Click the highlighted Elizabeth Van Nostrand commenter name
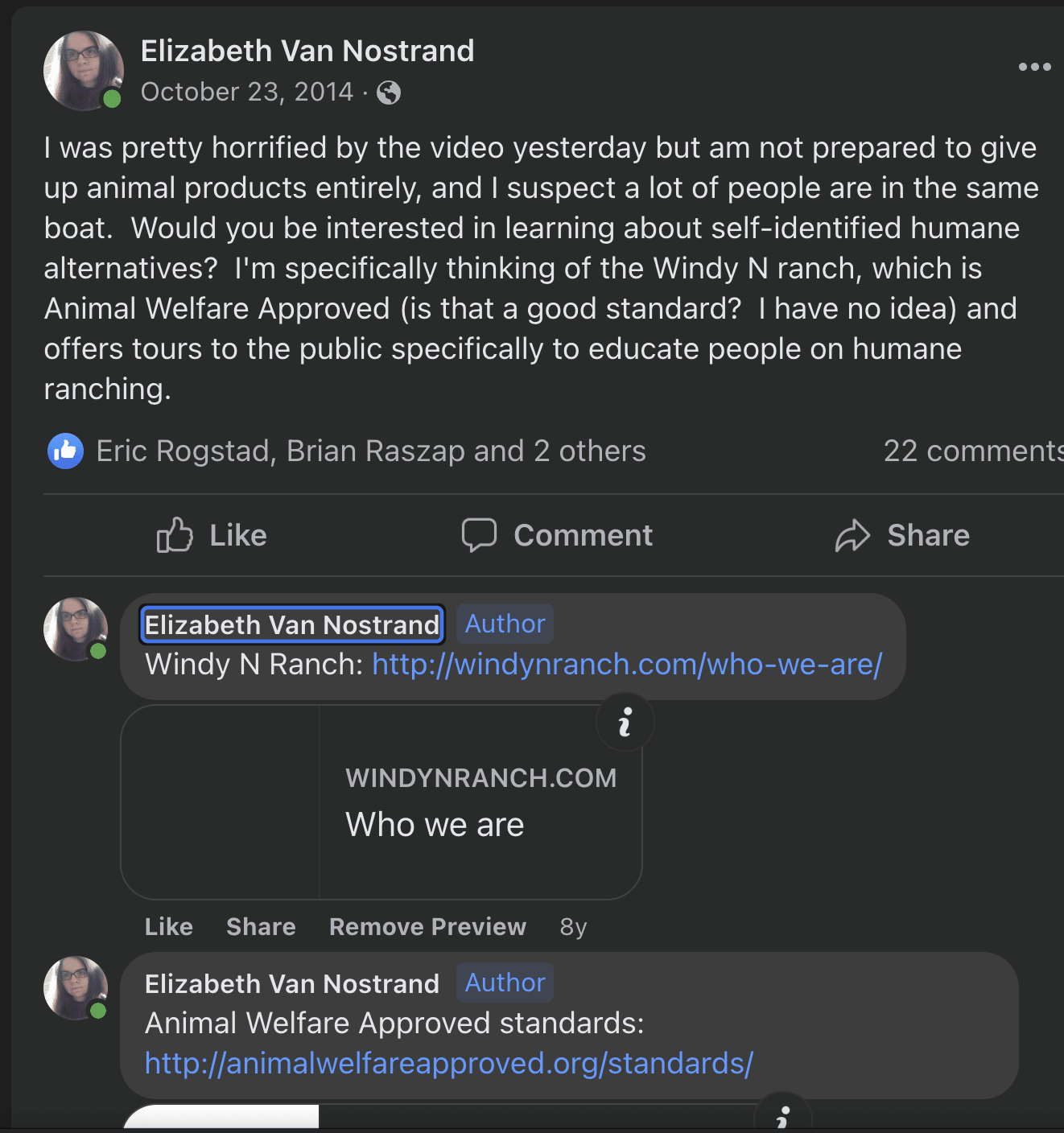1064x1133 pixels. (x=291, y=625)
